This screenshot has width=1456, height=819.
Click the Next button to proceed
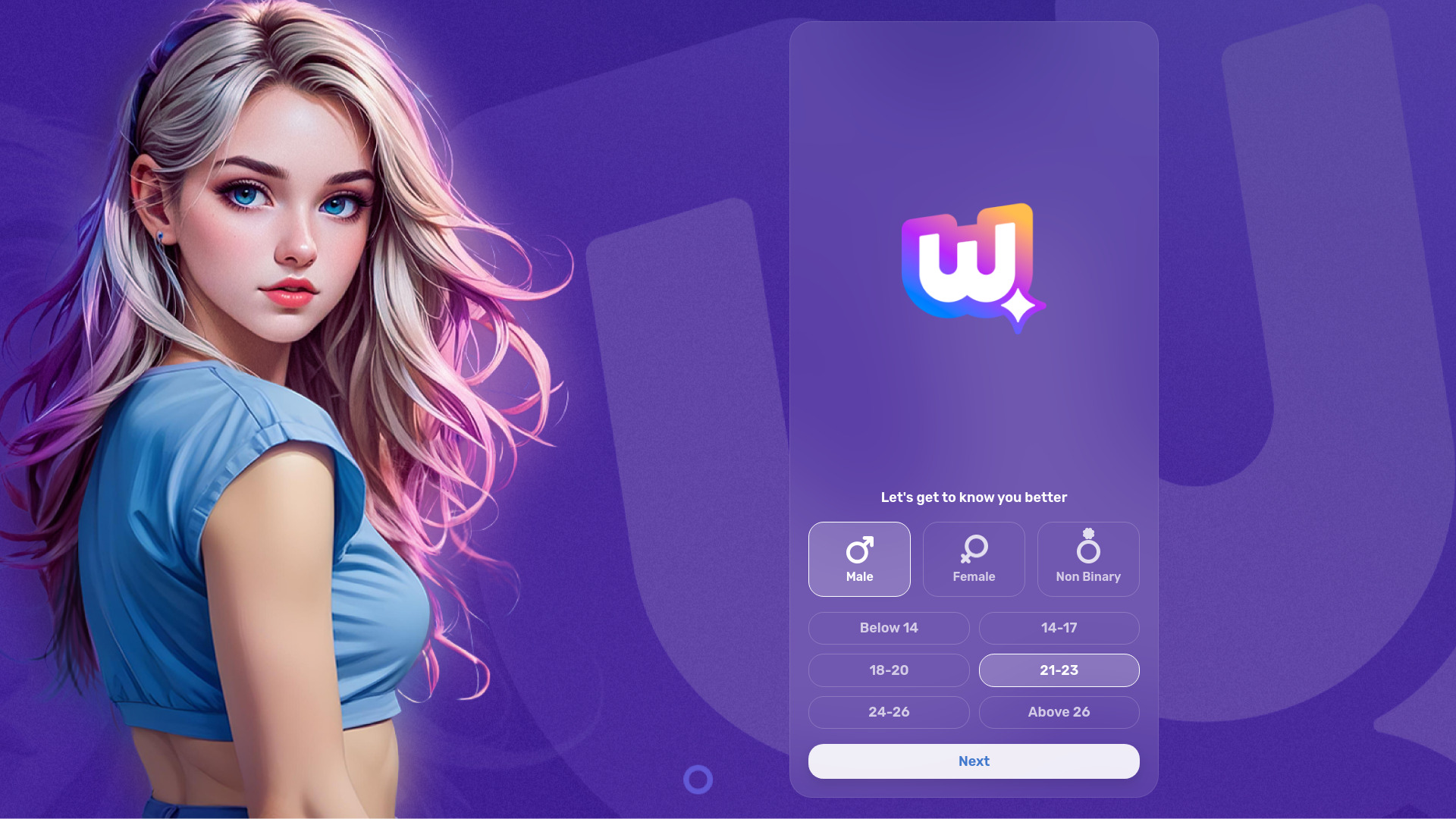pos(974,761)
